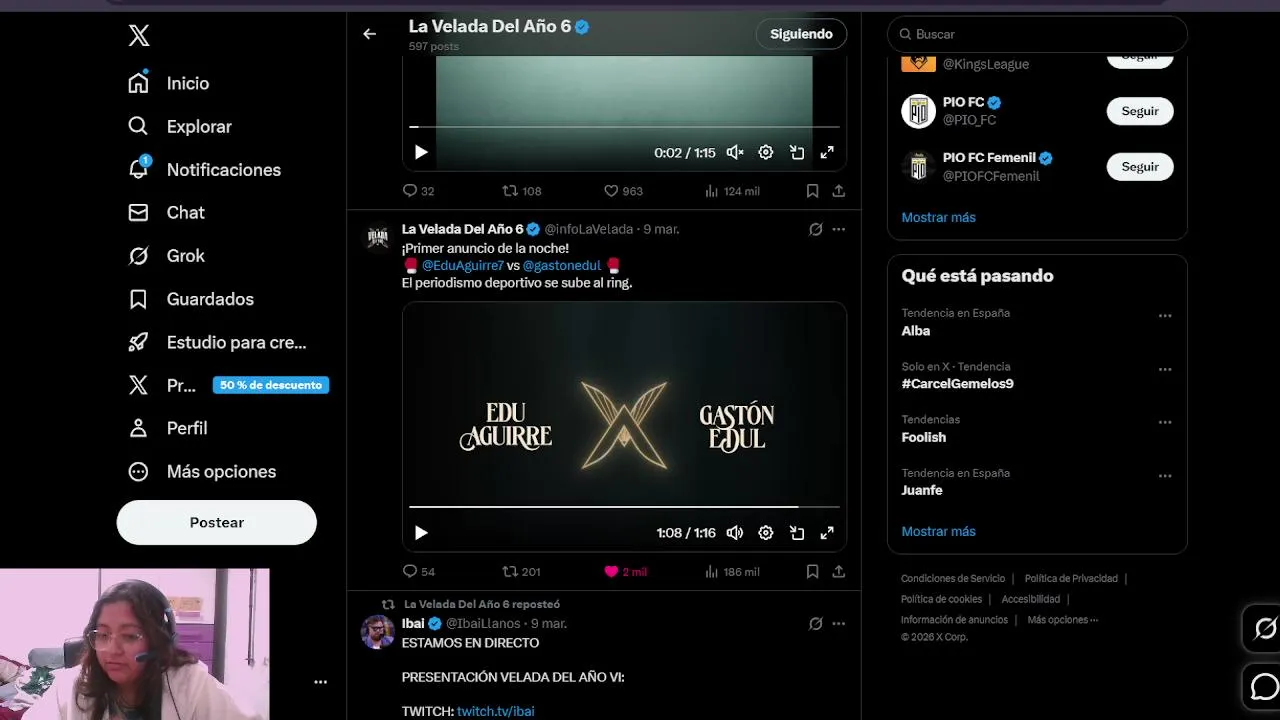
Task: Click Mostrar más under Qué está pasando
Action: click(x=938, y=531)
